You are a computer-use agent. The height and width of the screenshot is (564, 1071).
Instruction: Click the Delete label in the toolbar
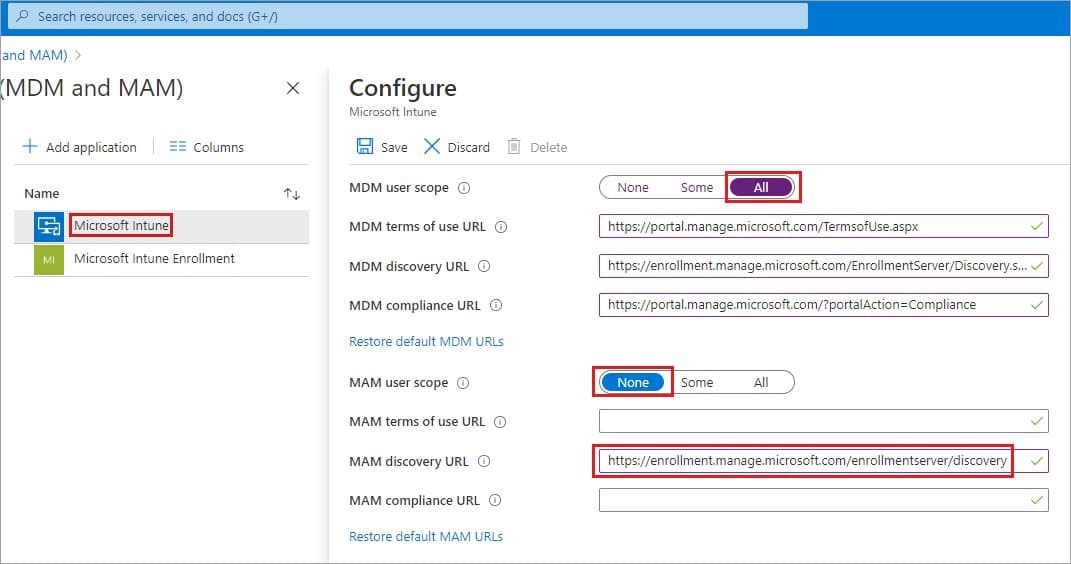pos(548,147)
